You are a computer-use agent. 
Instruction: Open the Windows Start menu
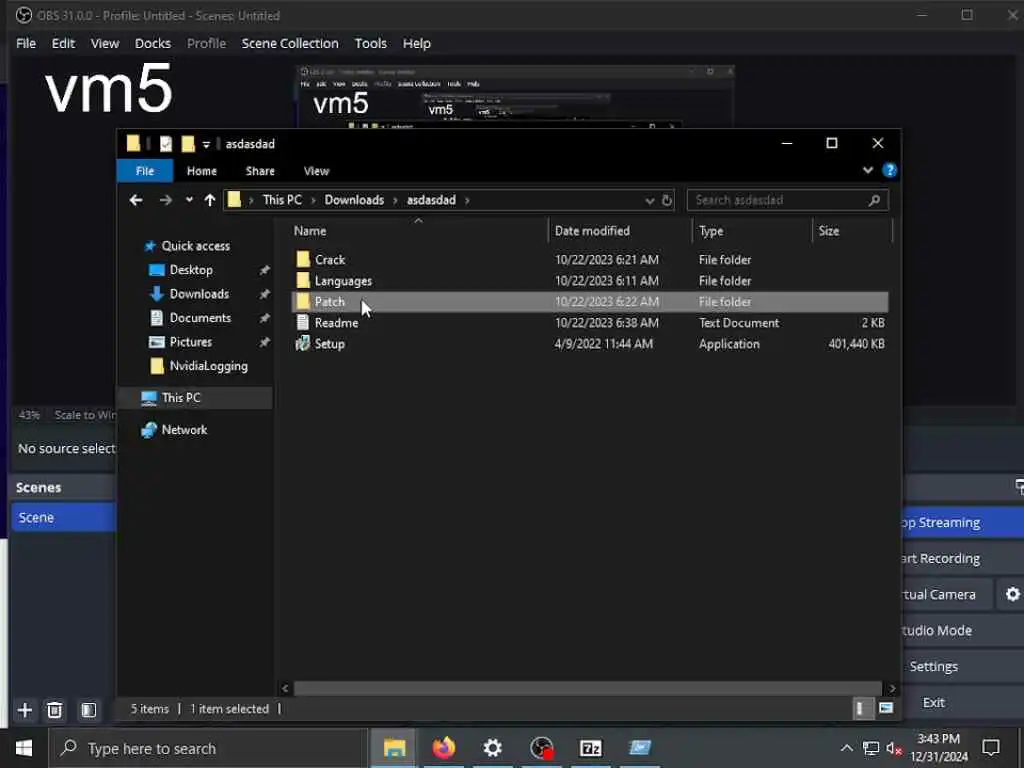click(x=24, y=748)
